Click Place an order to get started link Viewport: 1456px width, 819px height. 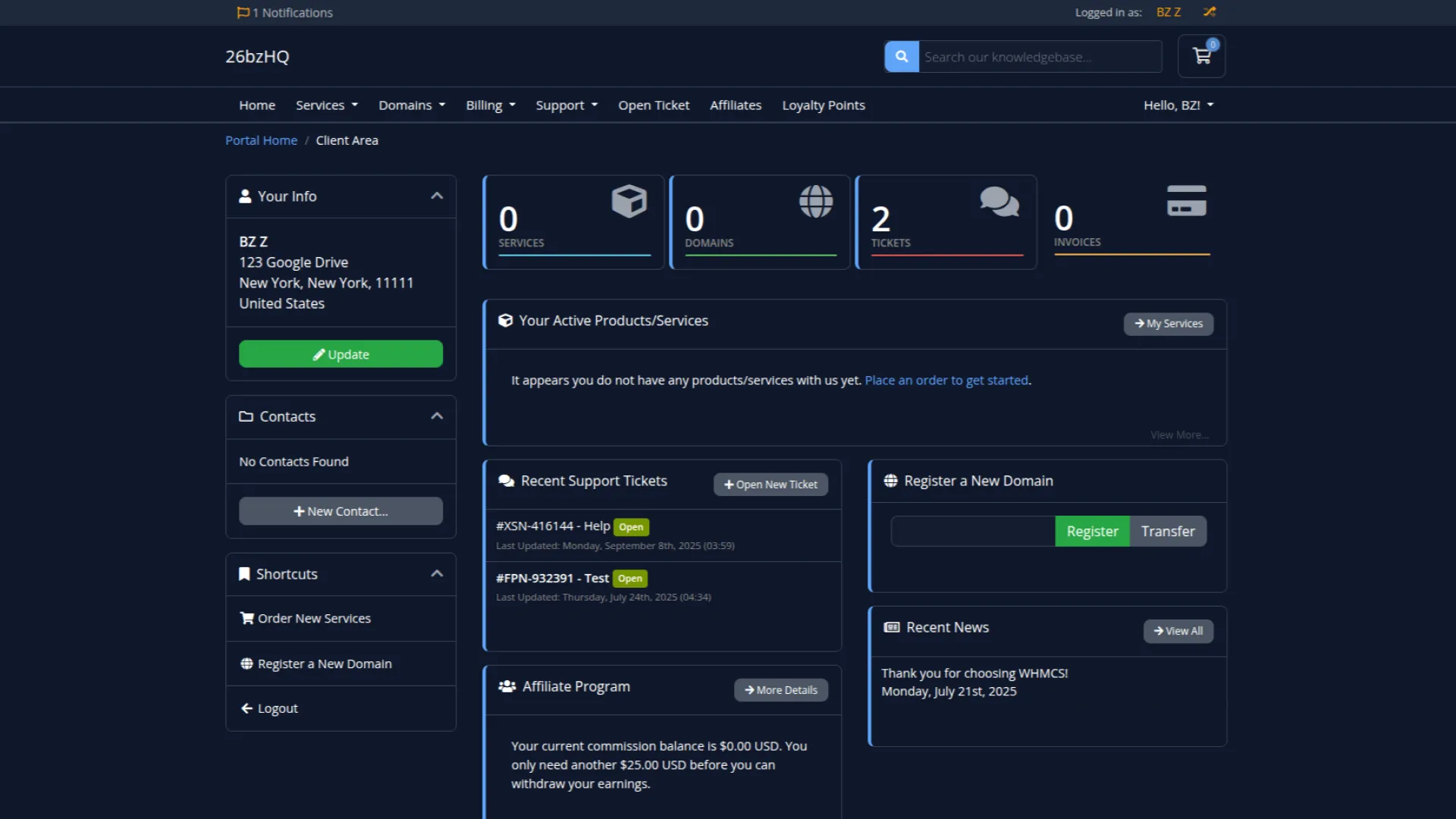[x=946, y=380]
